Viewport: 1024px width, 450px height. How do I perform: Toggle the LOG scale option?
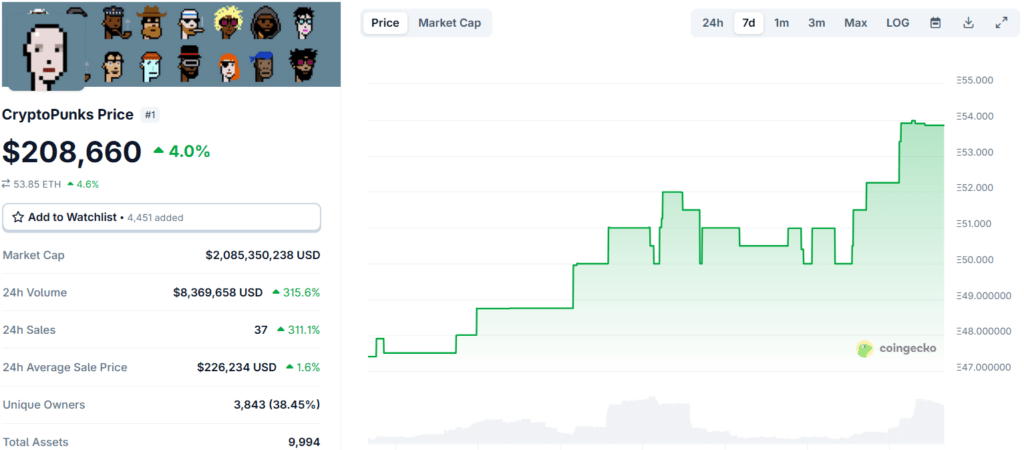tap(897, 23)
